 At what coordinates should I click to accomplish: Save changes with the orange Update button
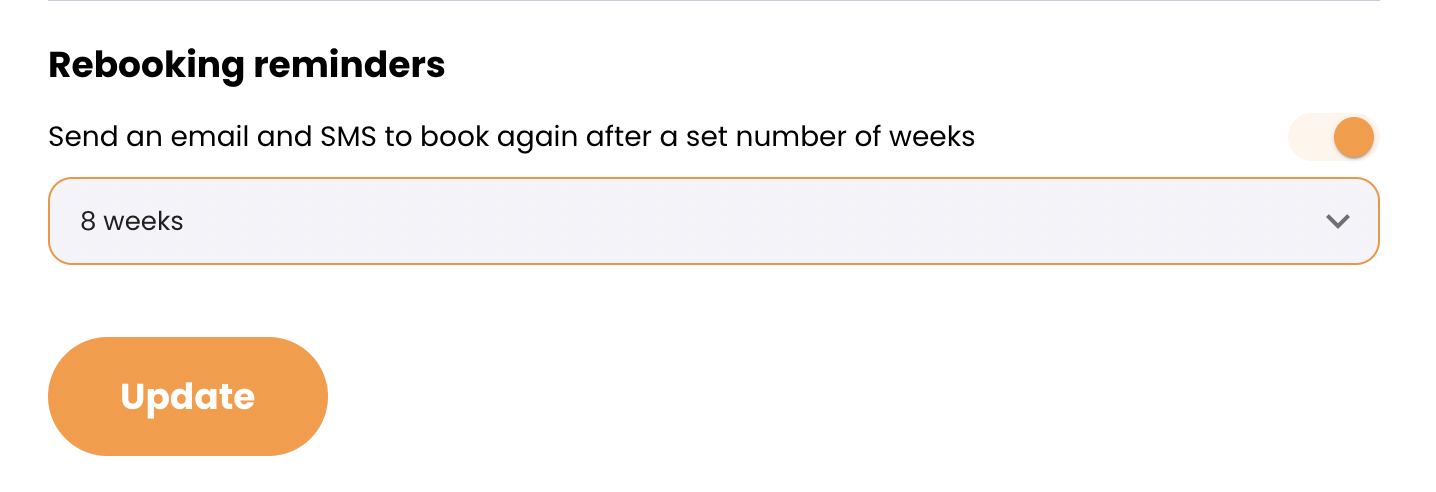coord(188,396)
